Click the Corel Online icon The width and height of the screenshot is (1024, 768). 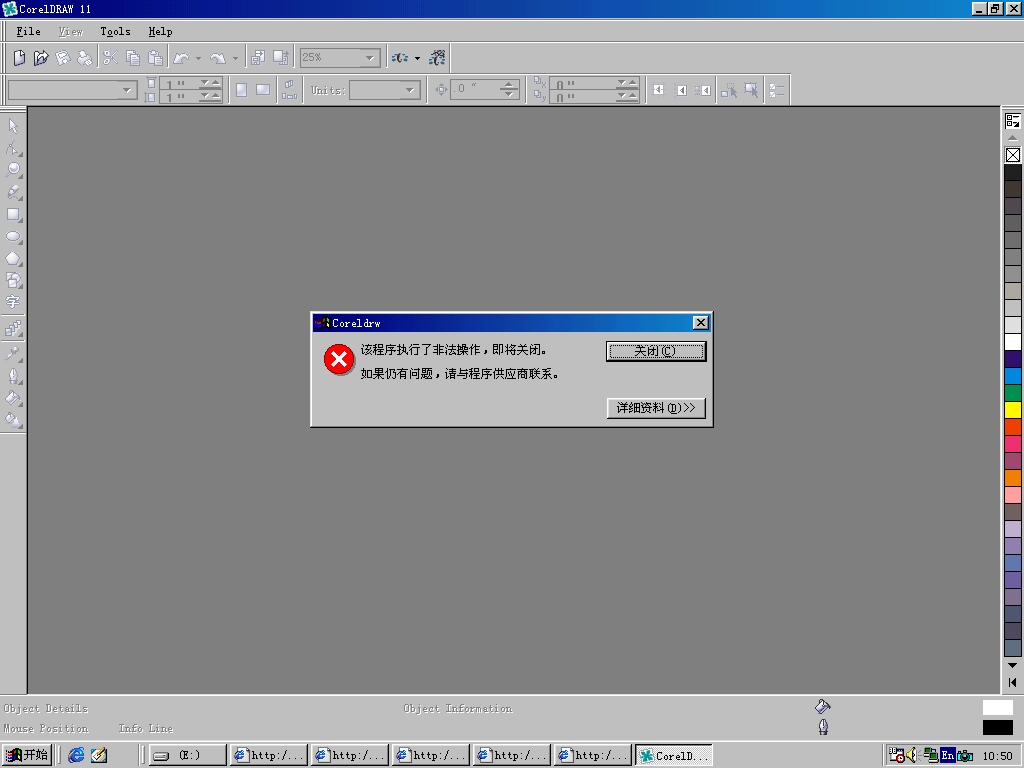(x=437, y=58)
